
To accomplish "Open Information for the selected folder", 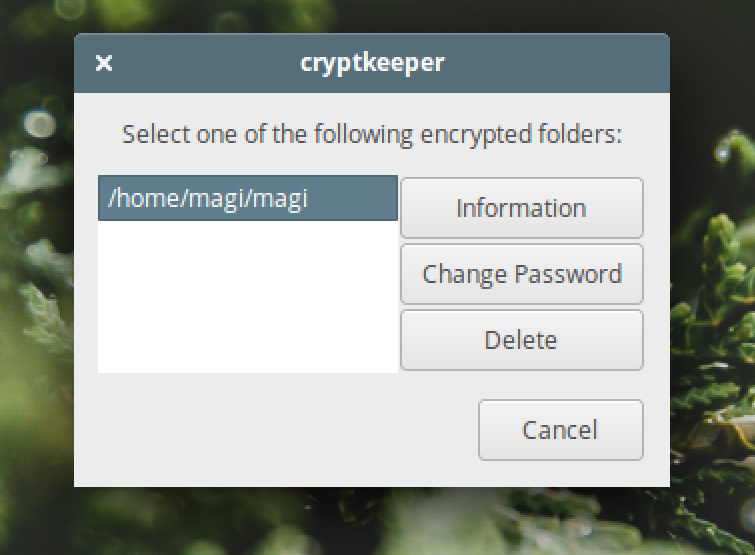I will click(521, 208).
